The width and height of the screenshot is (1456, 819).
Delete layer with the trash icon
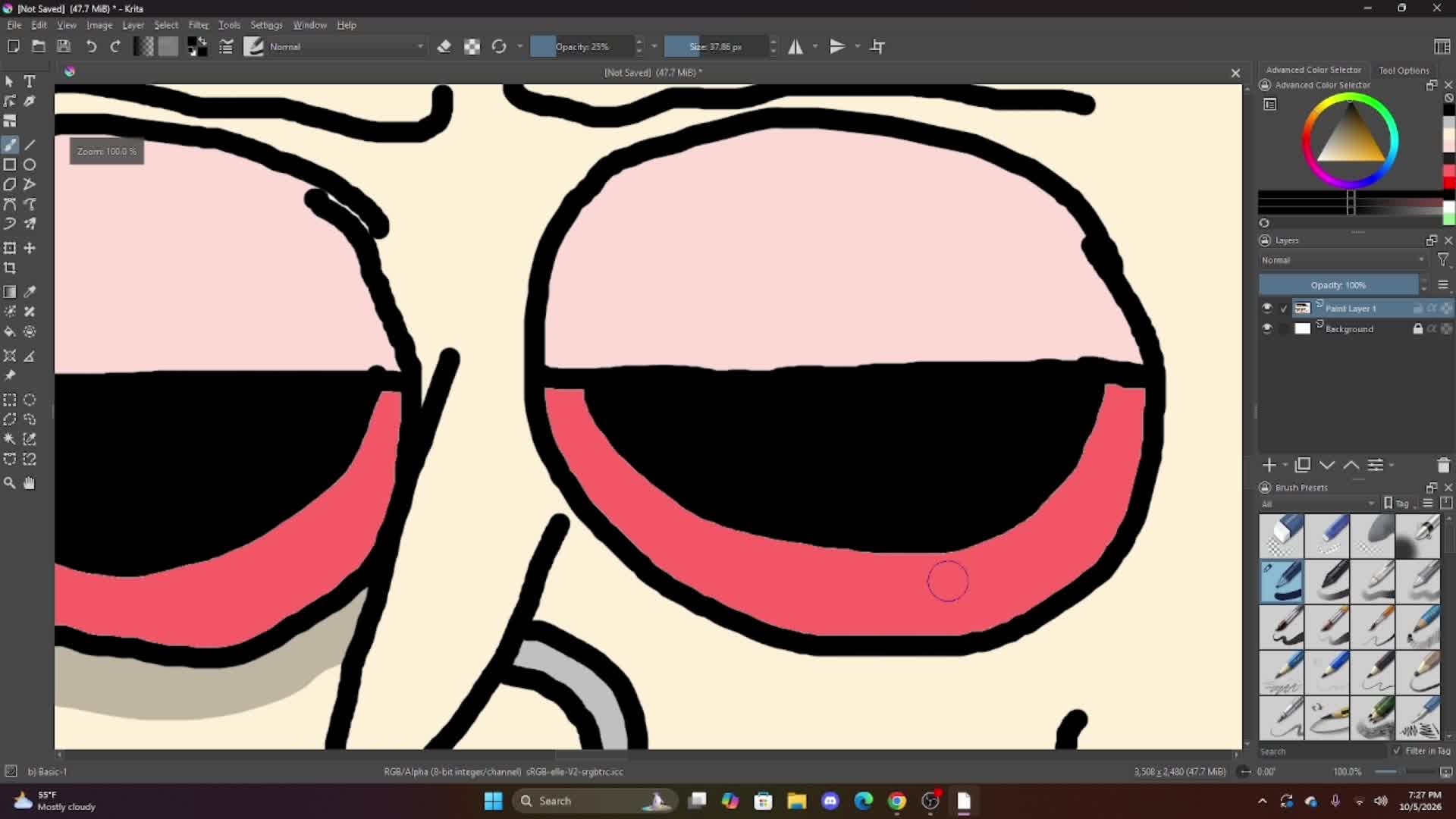pos(1443,465)
